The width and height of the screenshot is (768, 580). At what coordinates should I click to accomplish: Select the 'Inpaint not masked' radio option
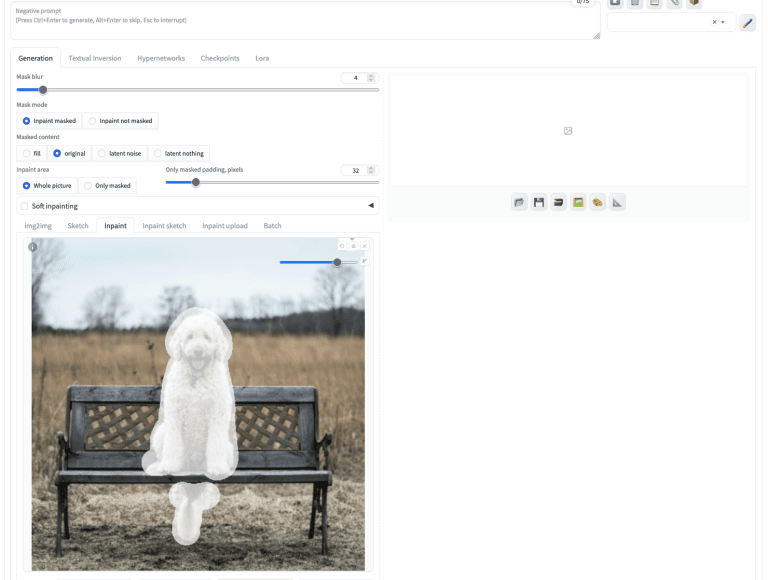[121, 121]
